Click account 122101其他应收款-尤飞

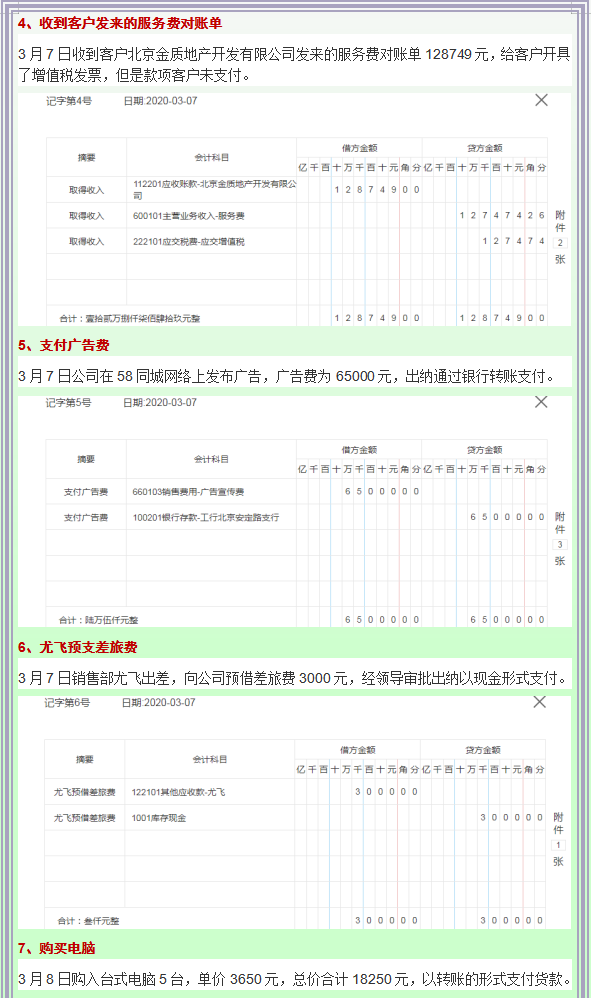[x=177, y=792]
